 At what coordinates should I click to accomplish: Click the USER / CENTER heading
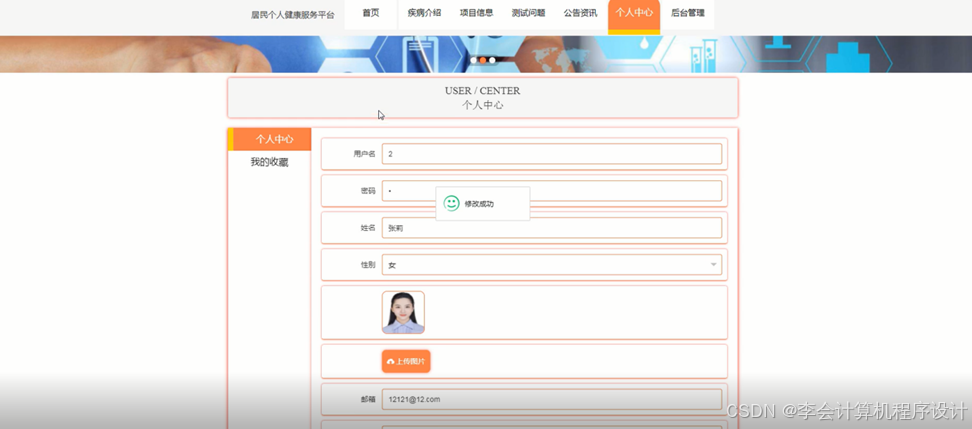point(482,91)
